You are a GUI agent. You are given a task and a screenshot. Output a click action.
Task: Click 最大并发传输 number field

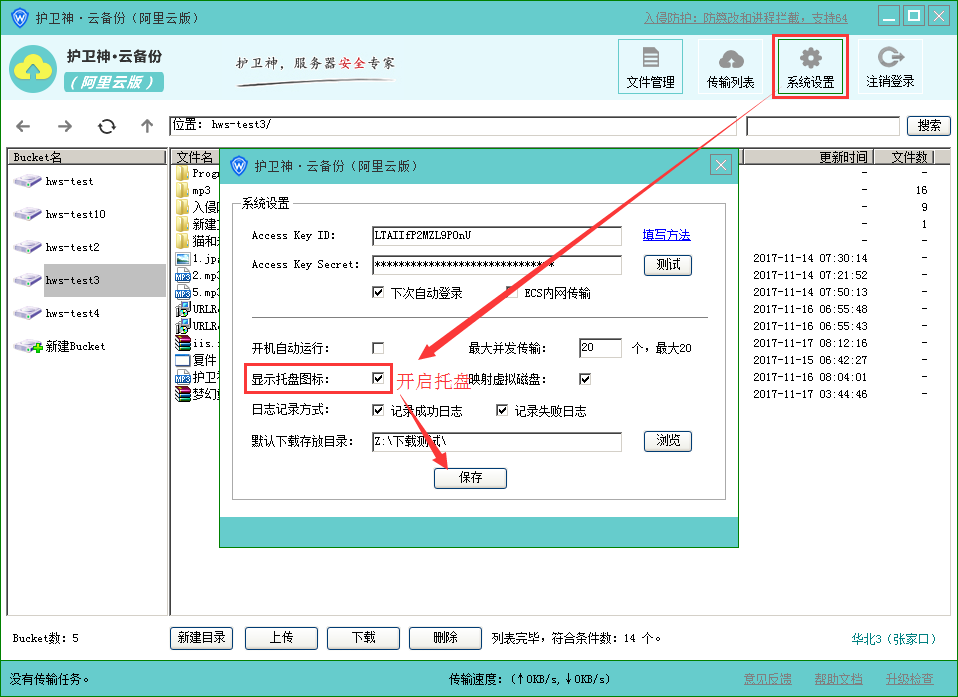pyautogui.click(x=600, y=348)
